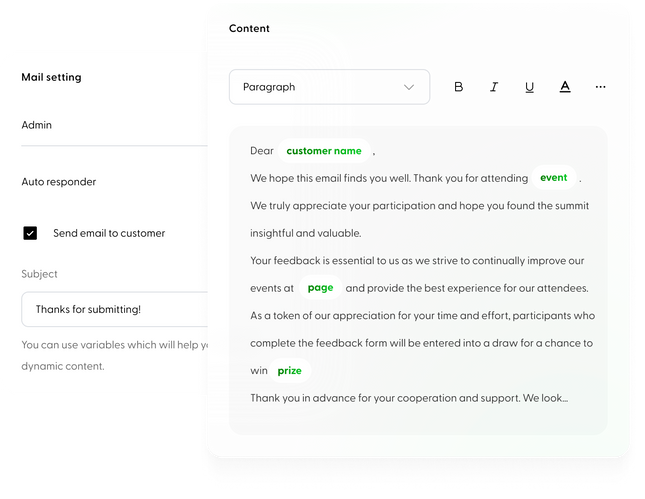The width and height of the screenshot is (645, 499).
Task: Click the Dear greeting text
Action: tap(261, 151)
